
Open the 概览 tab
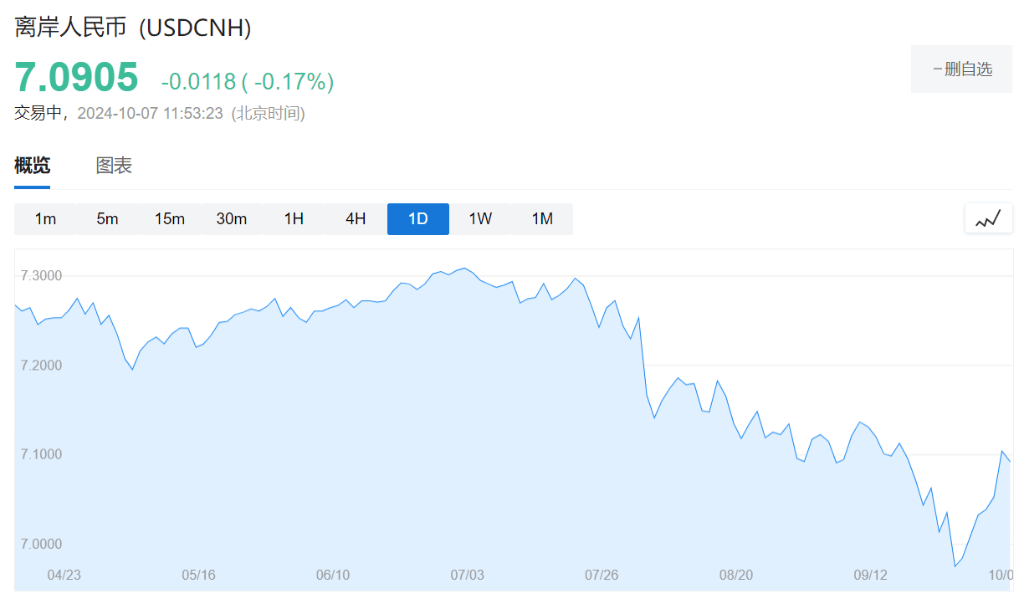point(32,166)
